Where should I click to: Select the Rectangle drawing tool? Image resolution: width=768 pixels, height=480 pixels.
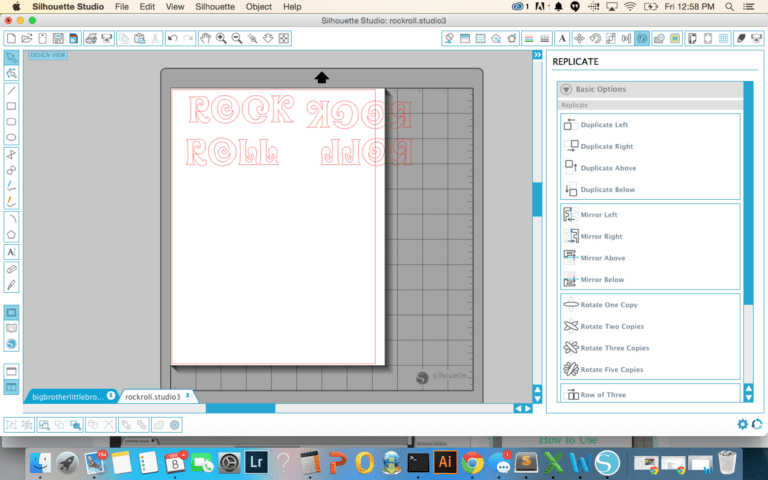[x=11, y=106]
